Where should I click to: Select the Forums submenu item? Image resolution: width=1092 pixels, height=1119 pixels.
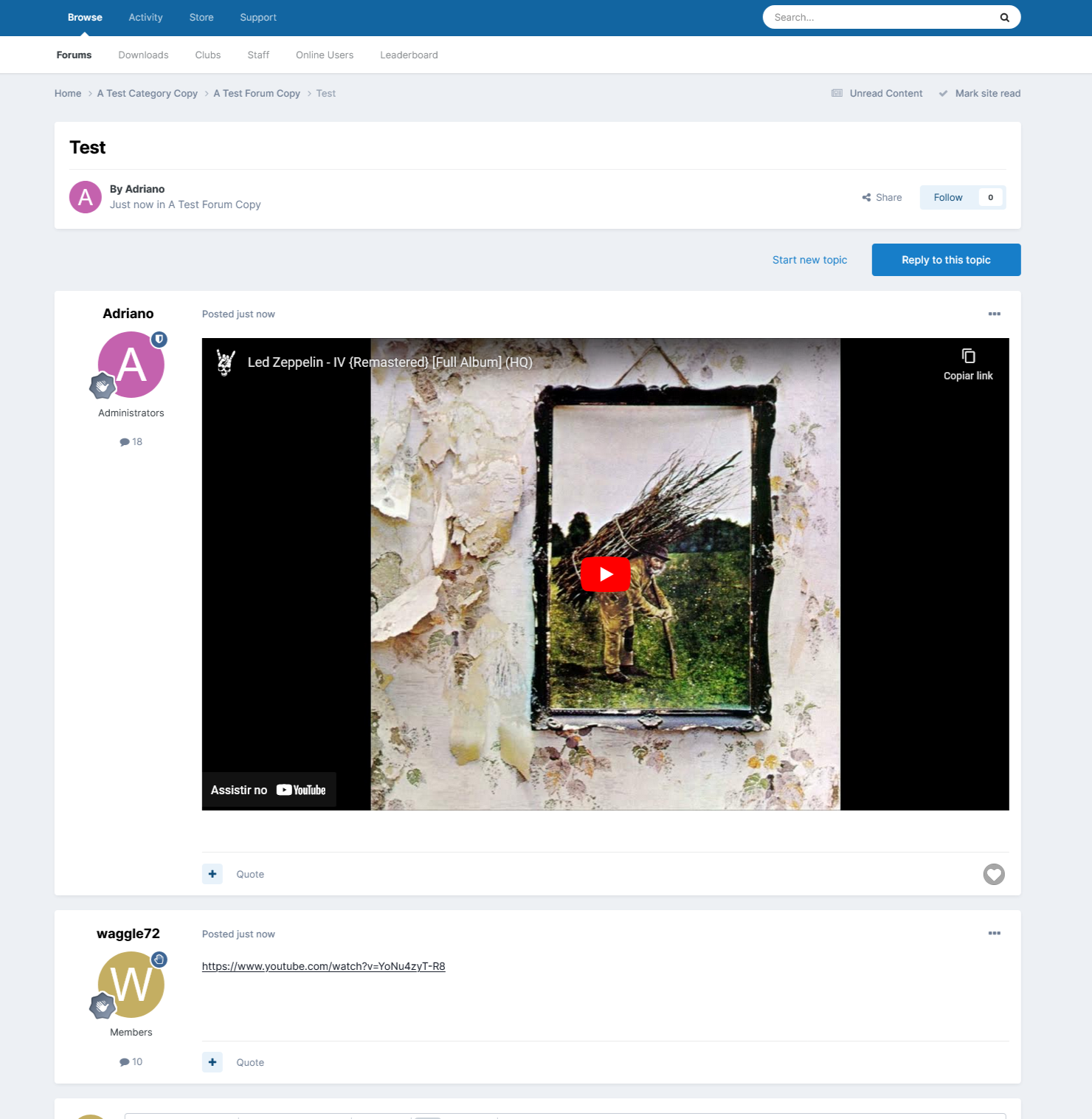pyautogui.click(x=74, y=55)
